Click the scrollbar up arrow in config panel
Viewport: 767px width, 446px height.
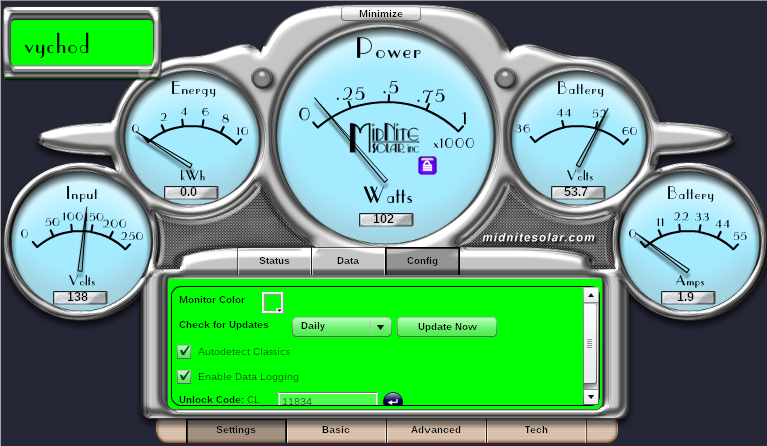(590, 295)
